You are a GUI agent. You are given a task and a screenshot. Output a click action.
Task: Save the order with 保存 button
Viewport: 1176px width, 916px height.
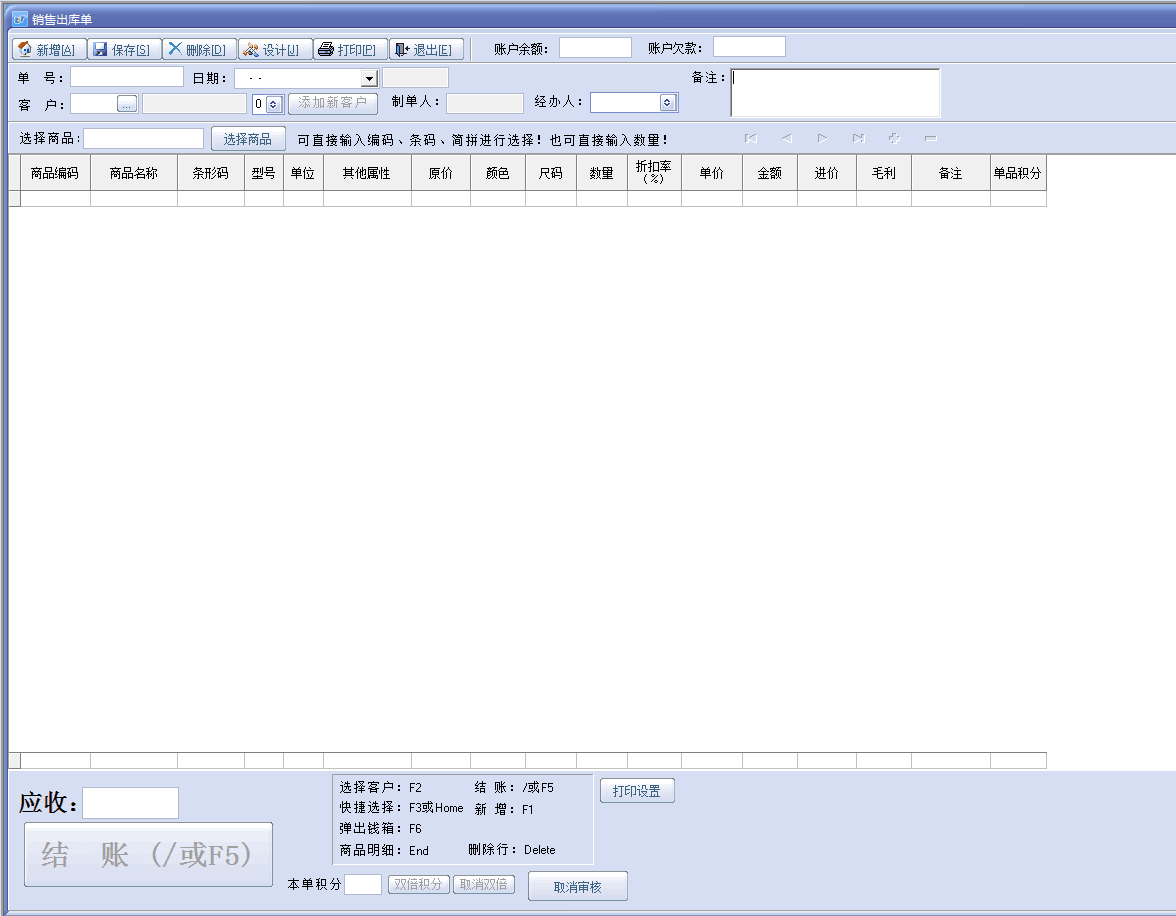124,50
